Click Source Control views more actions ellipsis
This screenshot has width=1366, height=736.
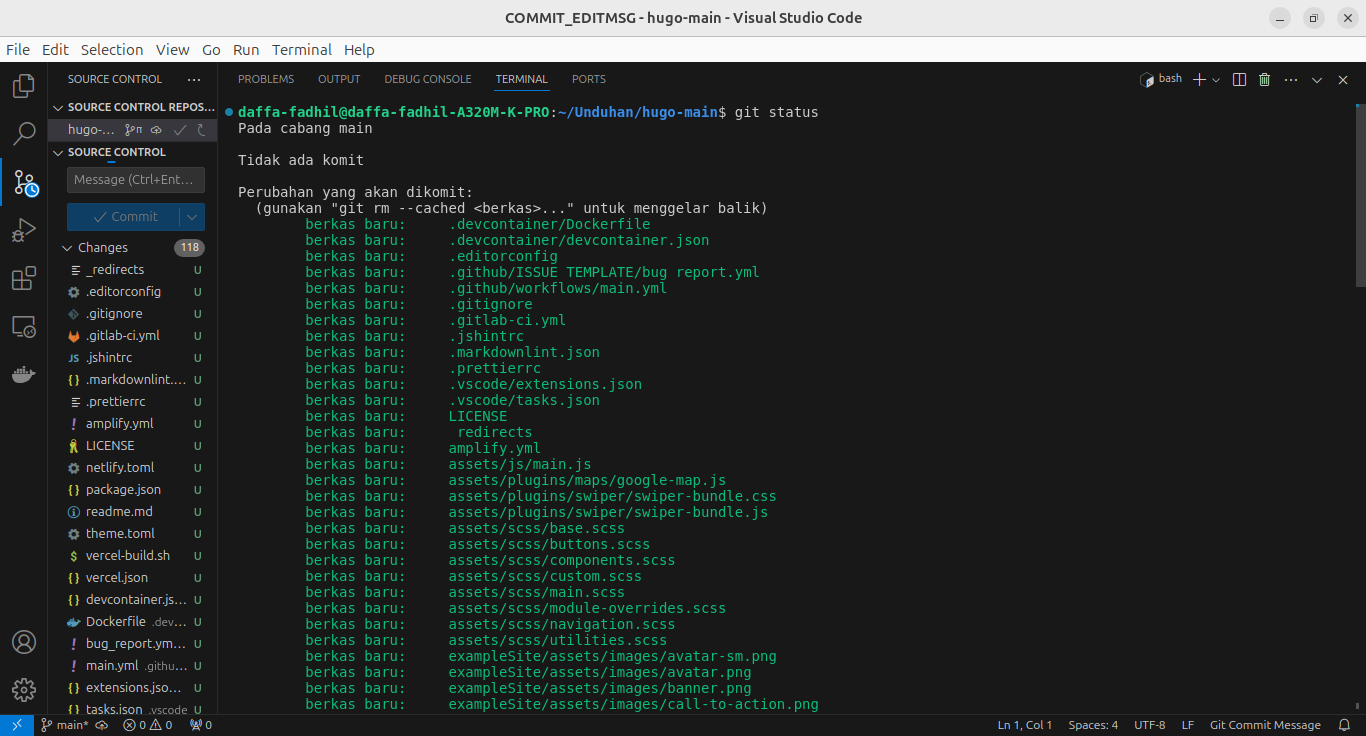194,79
